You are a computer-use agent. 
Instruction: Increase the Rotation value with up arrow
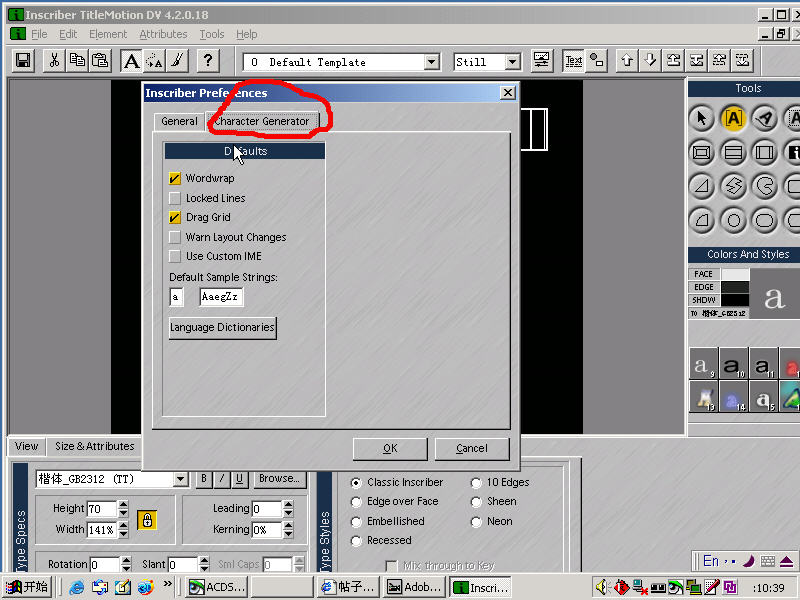pos(126,560)
